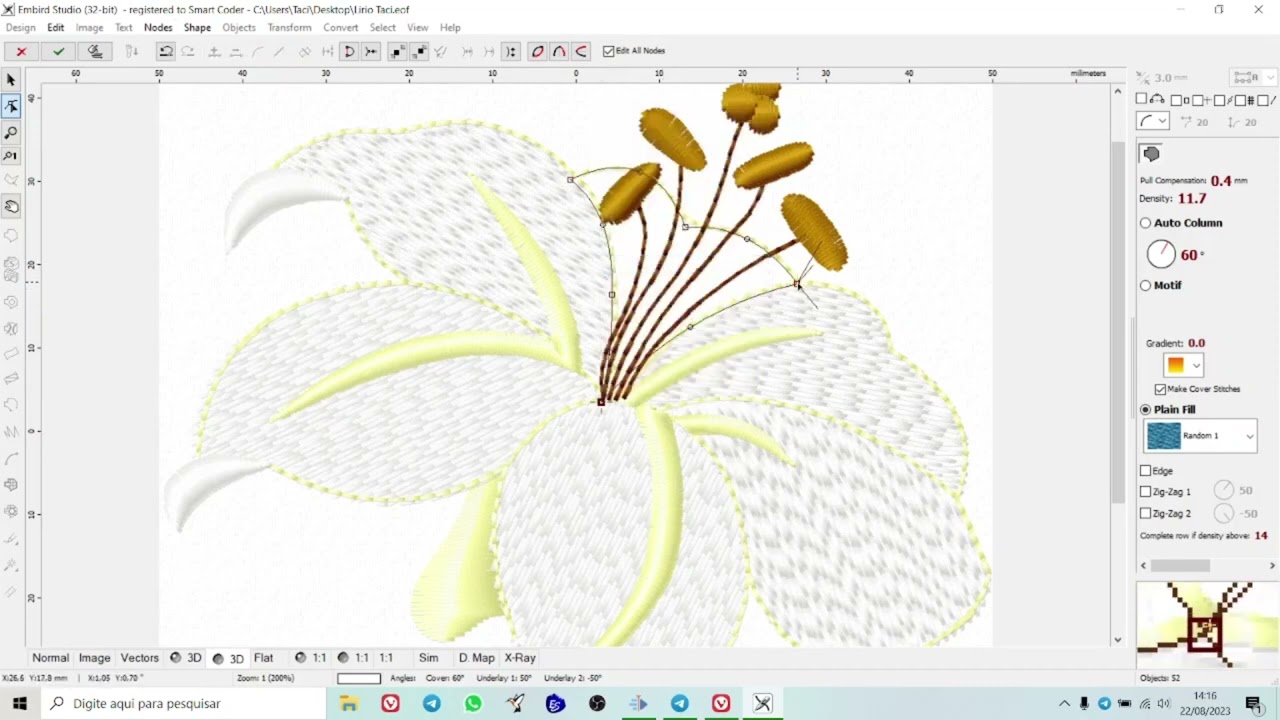Open the curve type dropdown in panel
This screenshot has width=1280, height=720.
[1153, 121]
